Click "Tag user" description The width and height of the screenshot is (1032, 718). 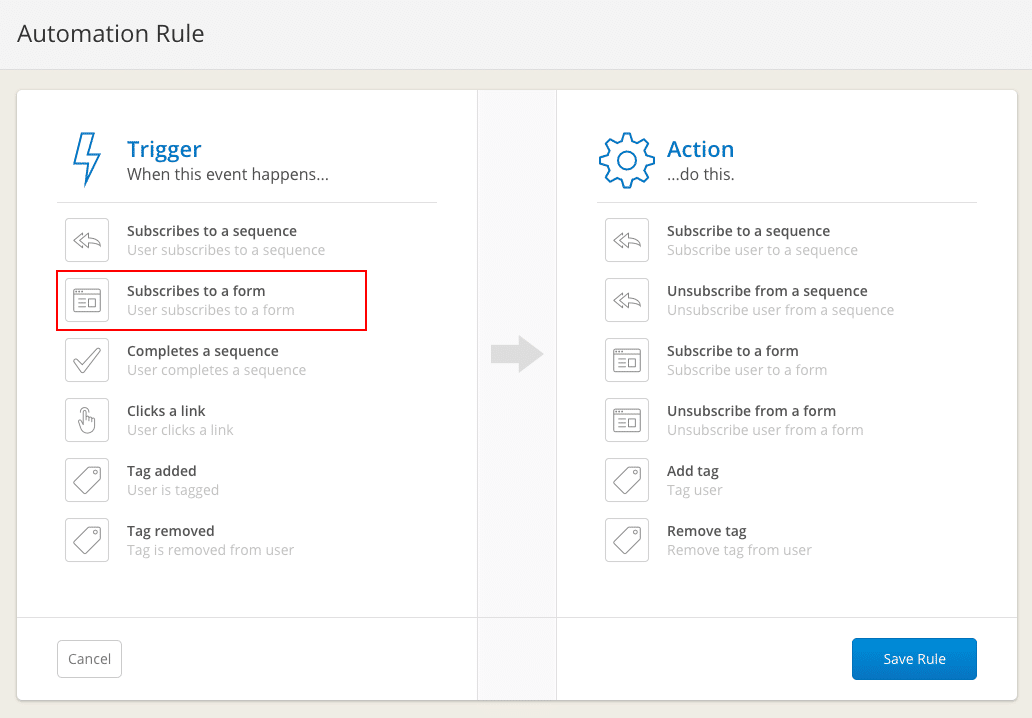click(x=695, y=490)
